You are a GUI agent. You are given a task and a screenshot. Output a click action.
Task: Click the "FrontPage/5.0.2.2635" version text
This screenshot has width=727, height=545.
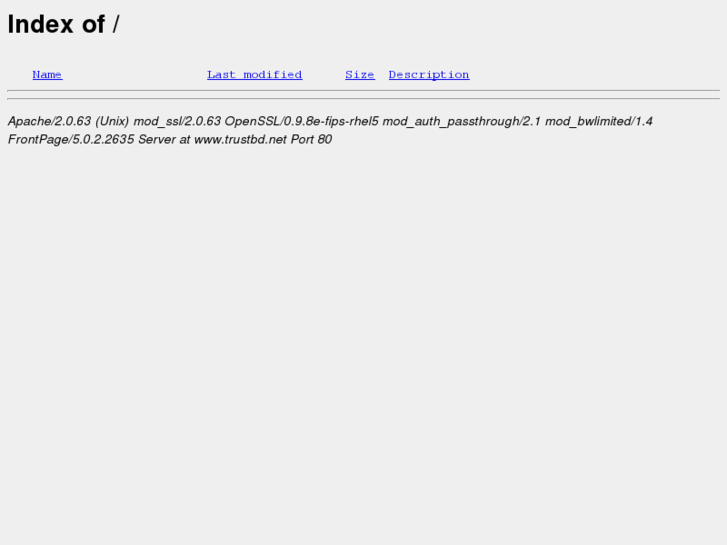tap(71, 140)
